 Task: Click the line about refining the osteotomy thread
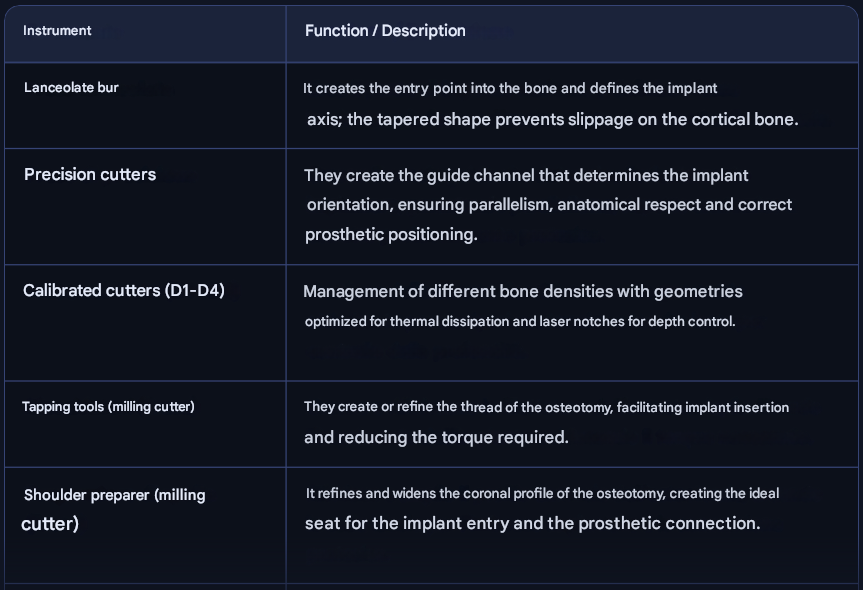click(x=546, y=408)
